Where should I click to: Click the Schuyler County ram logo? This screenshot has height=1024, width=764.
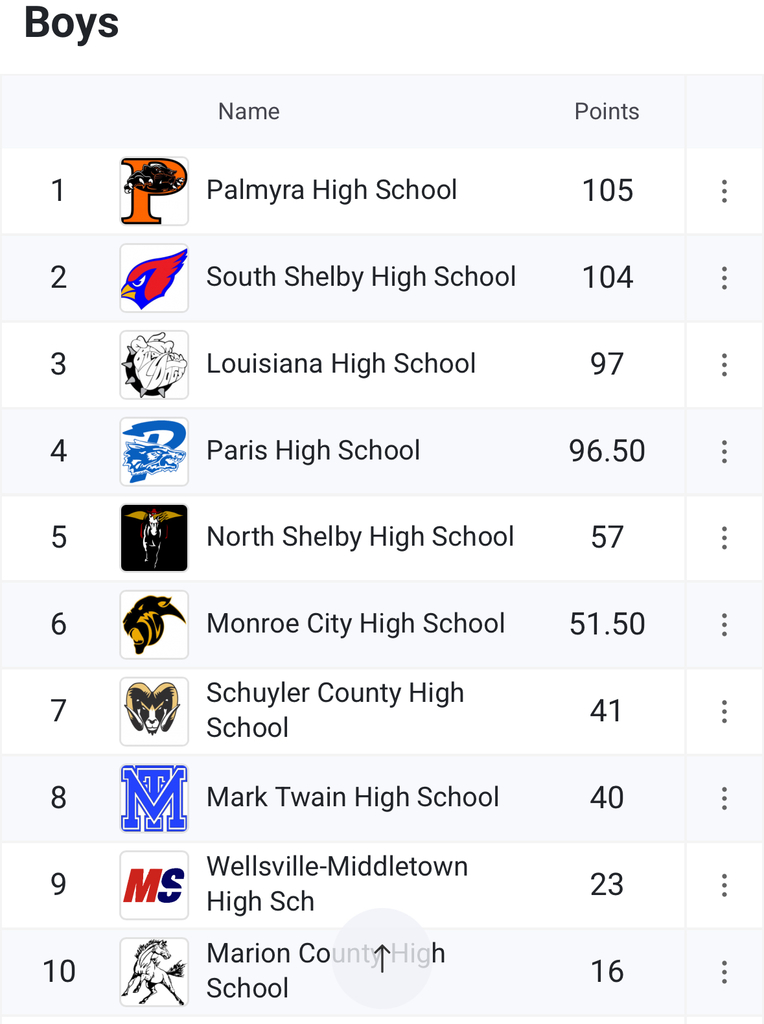coord(154,712)
